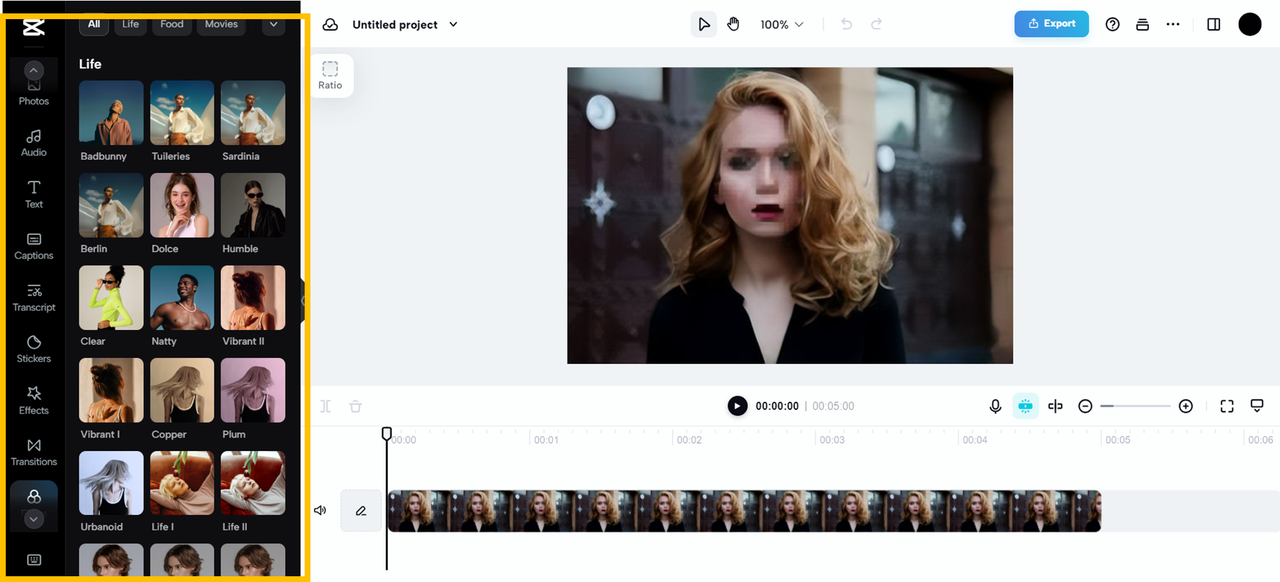Select the All filter category tab

click(x=94, y=24)
